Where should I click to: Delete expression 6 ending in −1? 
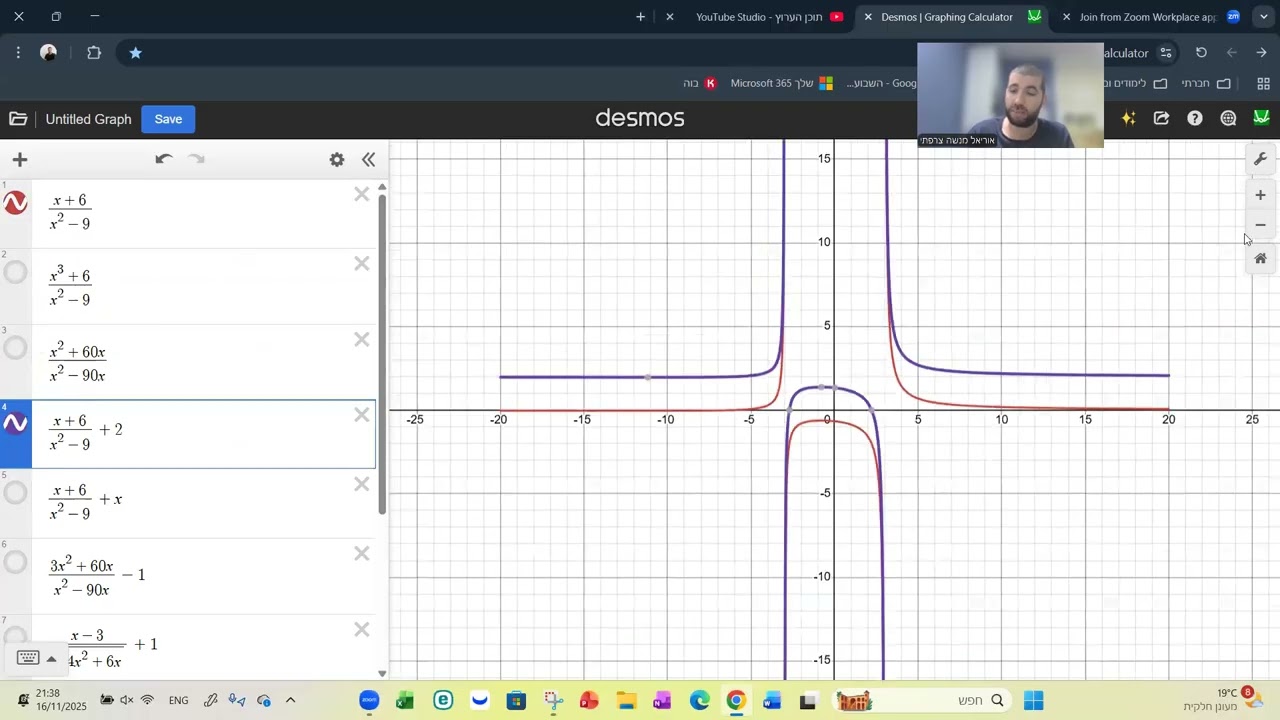(361, 554)
